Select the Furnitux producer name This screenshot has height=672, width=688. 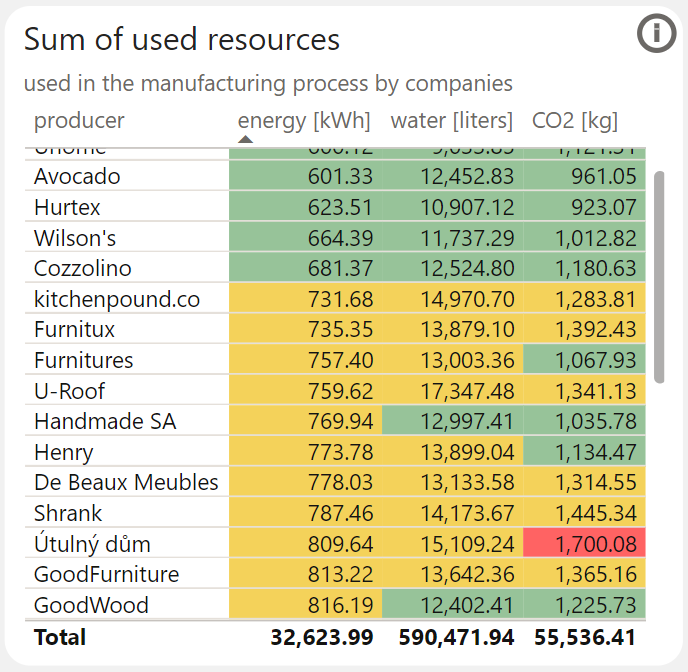click(74, 329)
